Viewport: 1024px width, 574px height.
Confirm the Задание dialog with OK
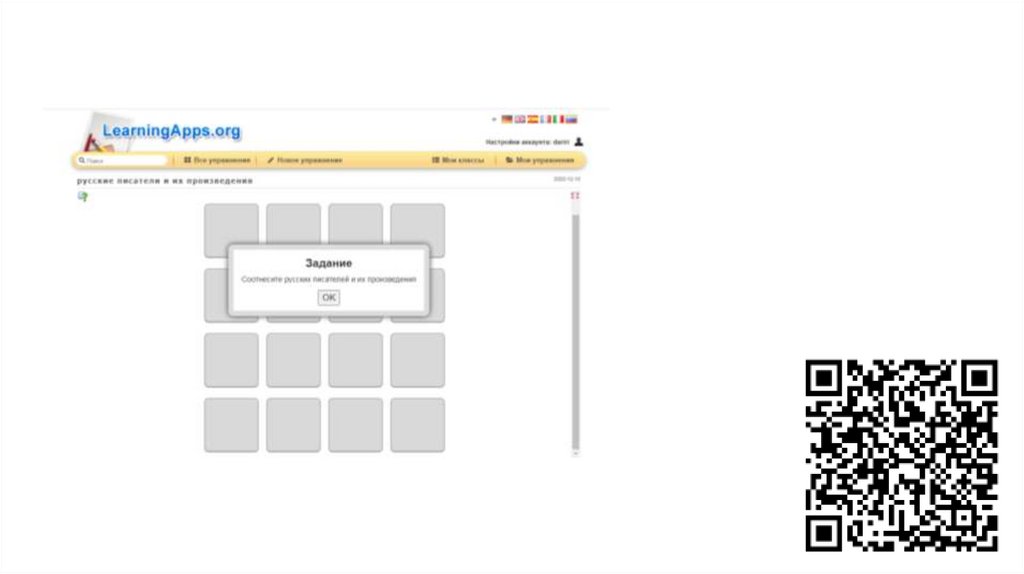click(x=328, y=297)
